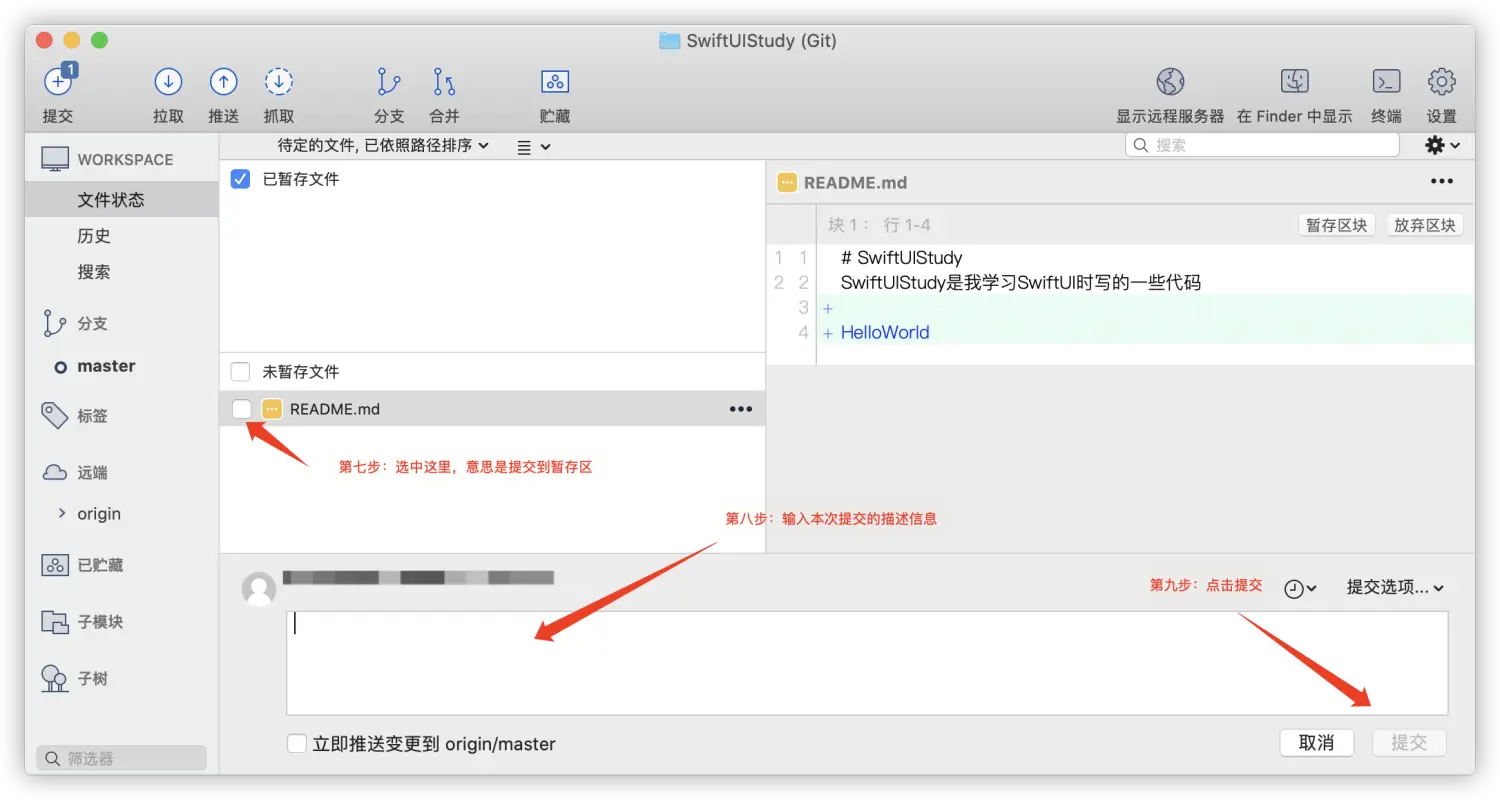Click the 已贮藏 icon in sidebar
This screenshot has width=1500, height=800.
(55, 565)
